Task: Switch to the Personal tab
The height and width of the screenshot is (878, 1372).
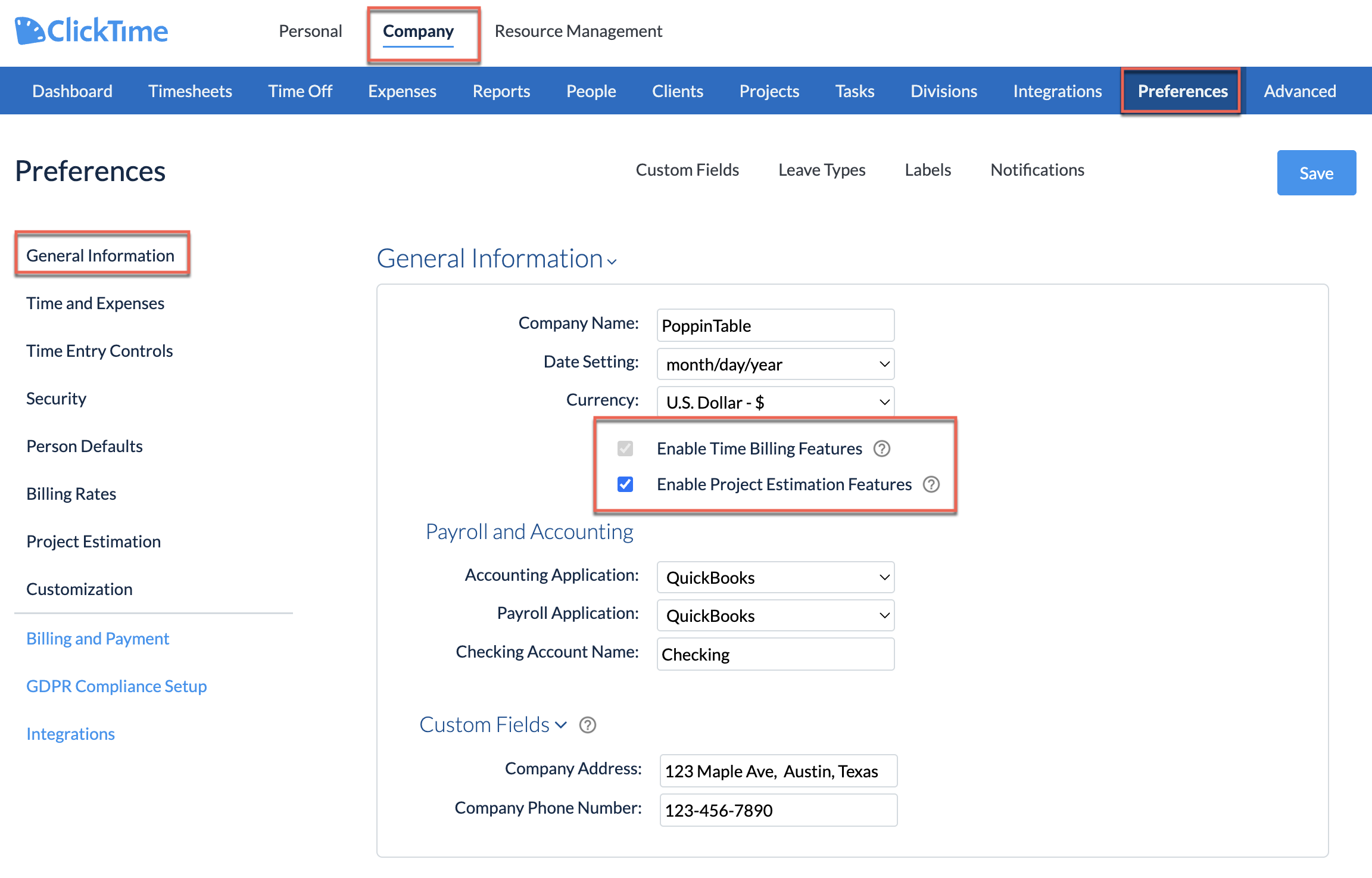Action: 310,31
